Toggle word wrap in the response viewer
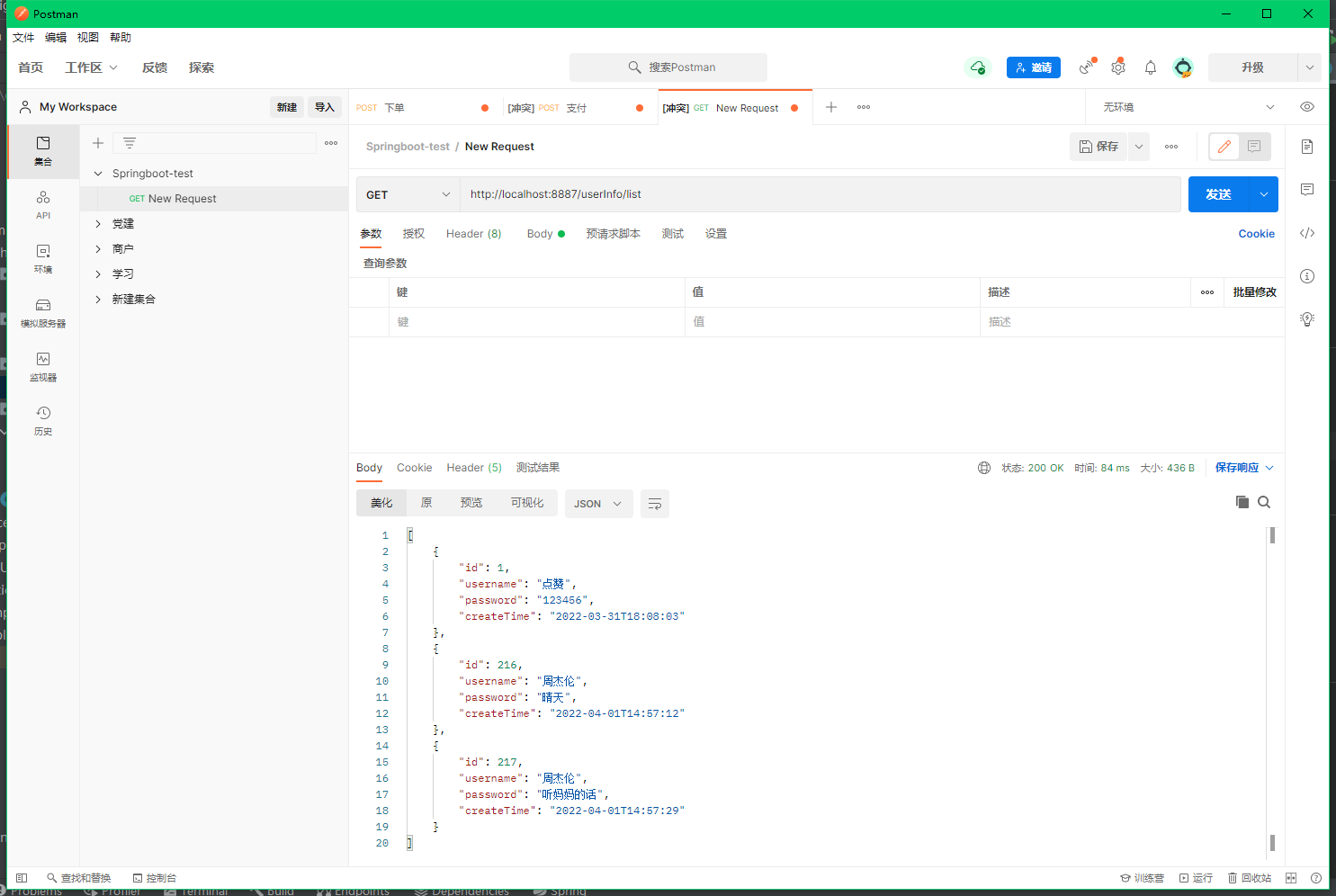Image resolution: width=1336 pixels, height=896 pixels. [655, 504]
